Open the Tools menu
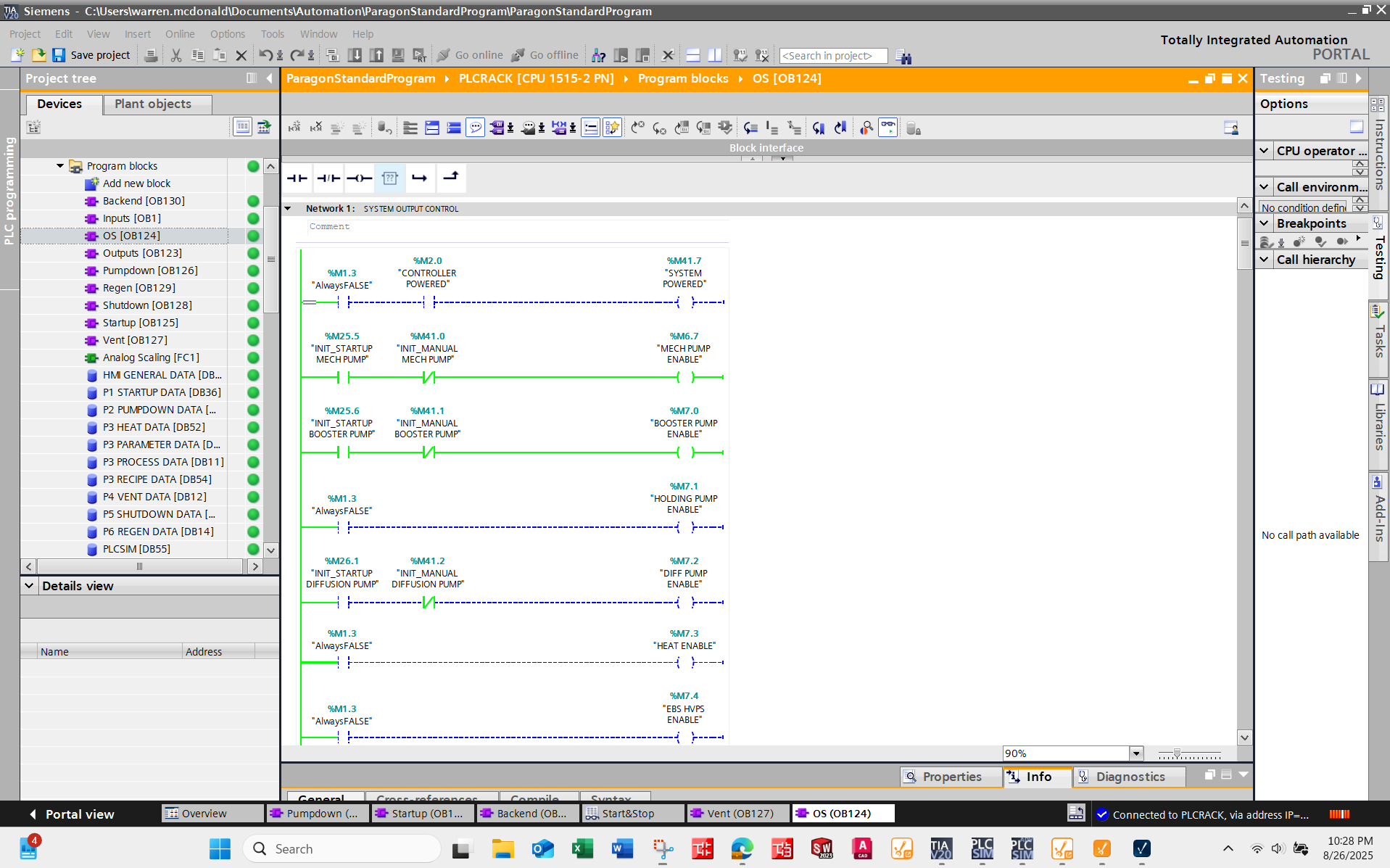 (273, 34)
